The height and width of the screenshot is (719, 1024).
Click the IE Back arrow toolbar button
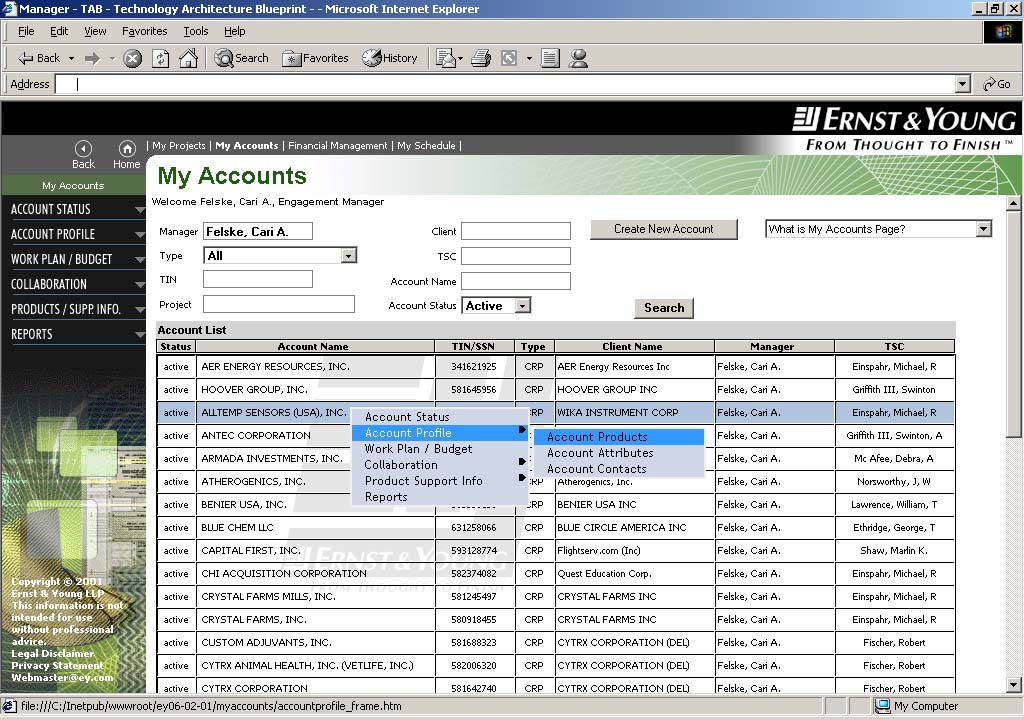pyautogui.click(x=39, y=58)
